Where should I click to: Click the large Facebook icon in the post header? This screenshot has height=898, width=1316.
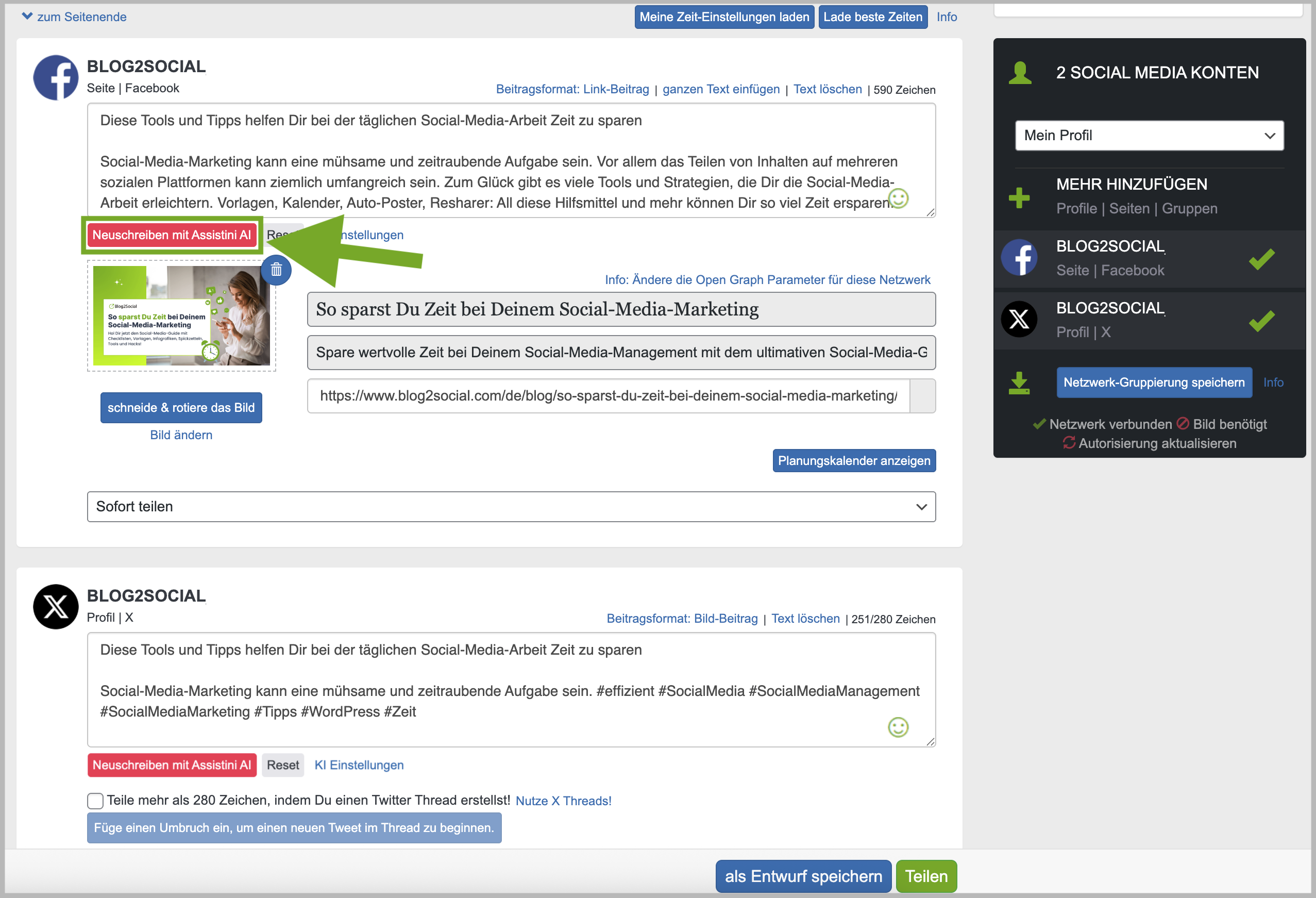pyautogui.click(x=56, y=78)
